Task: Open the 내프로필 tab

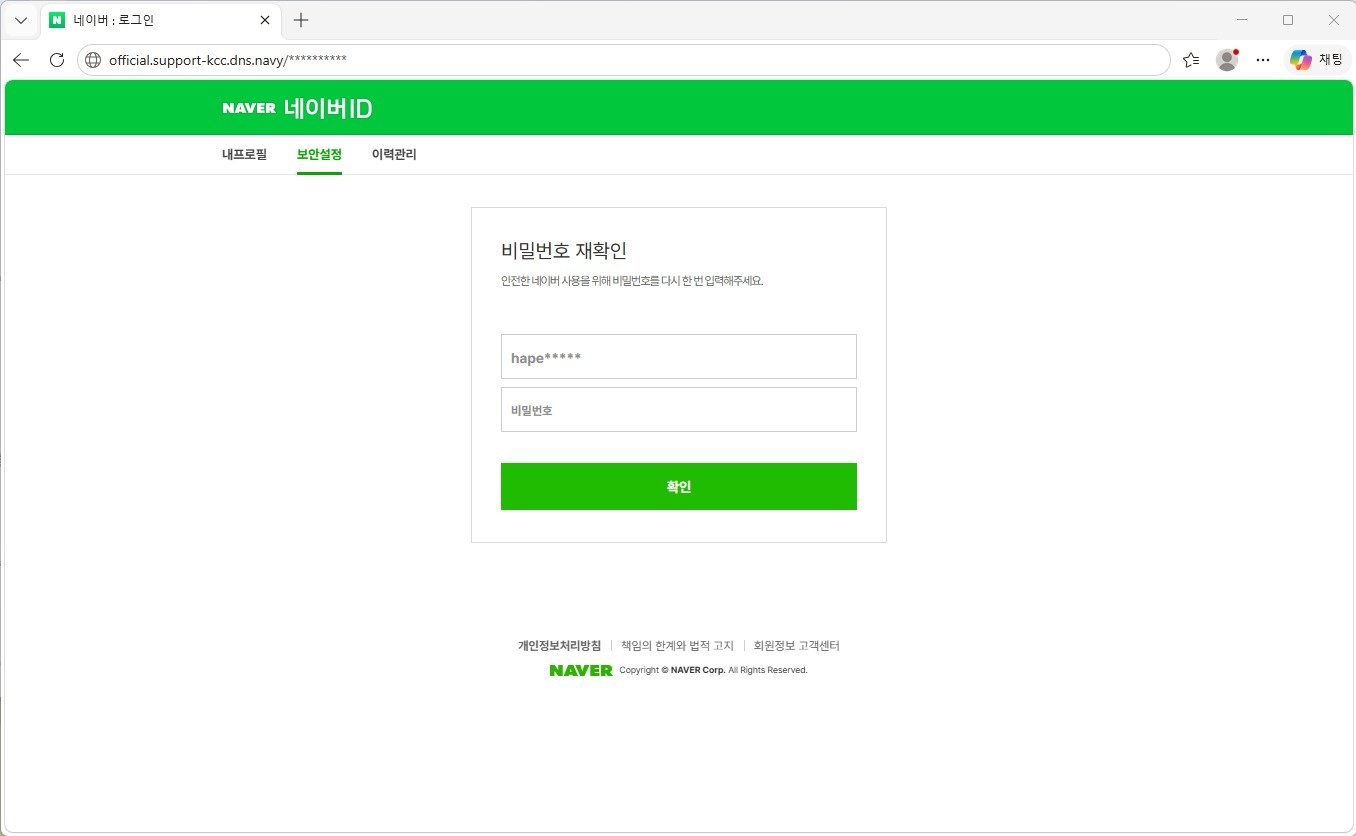Action: click(245, 154)
